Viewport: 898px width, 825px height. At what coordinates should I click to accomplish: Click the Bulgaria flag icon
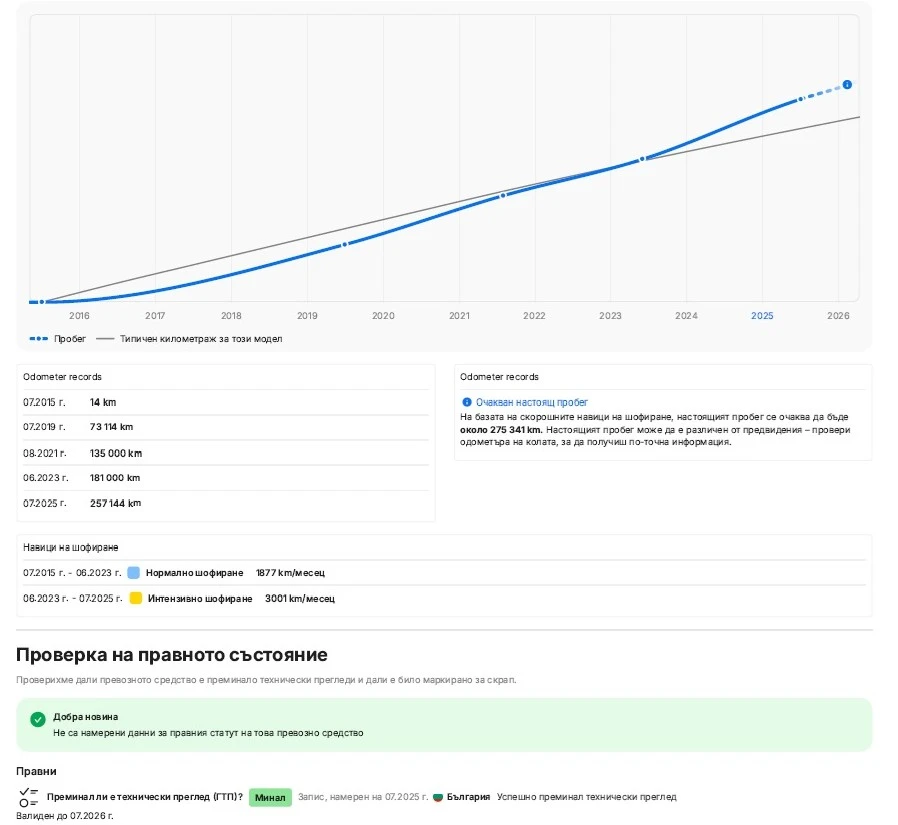(x=438, y=797)
